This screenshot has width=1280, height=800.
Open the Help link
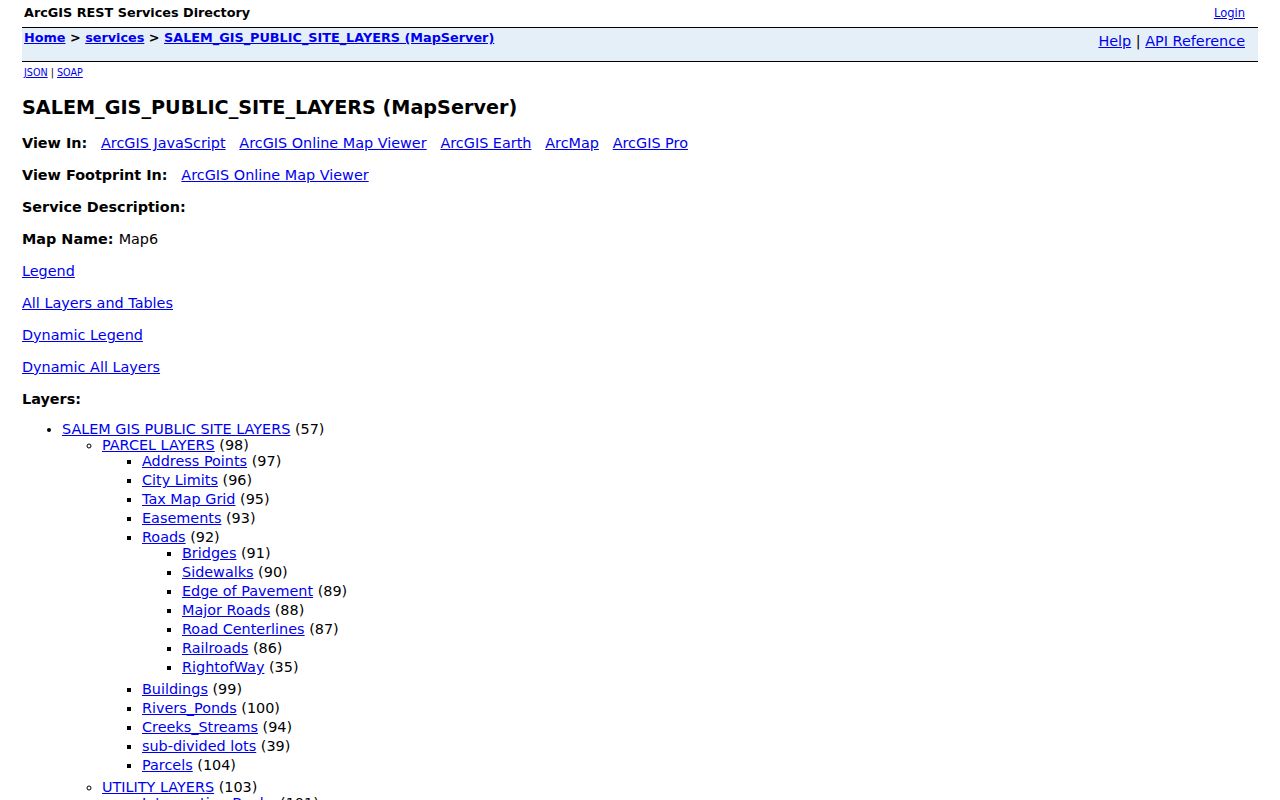coord(1114,41)
